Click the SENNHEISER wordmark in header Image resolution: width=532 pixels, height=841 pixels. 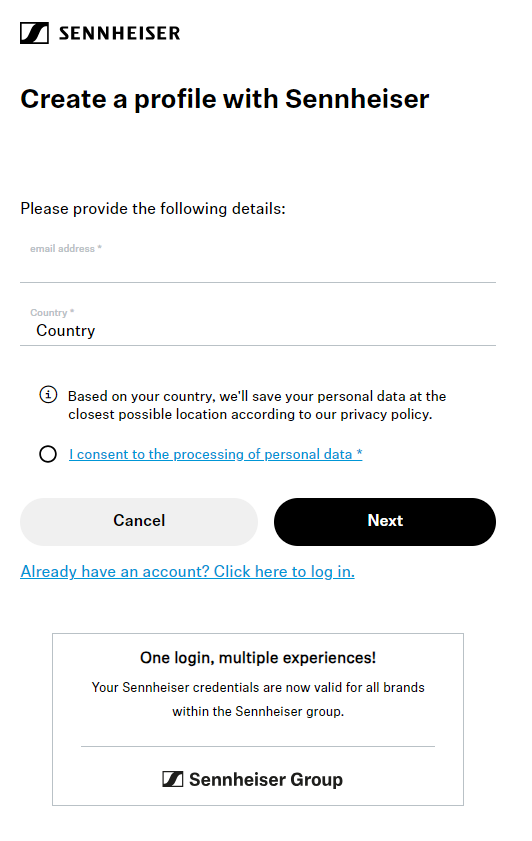[x=120, y=33]
